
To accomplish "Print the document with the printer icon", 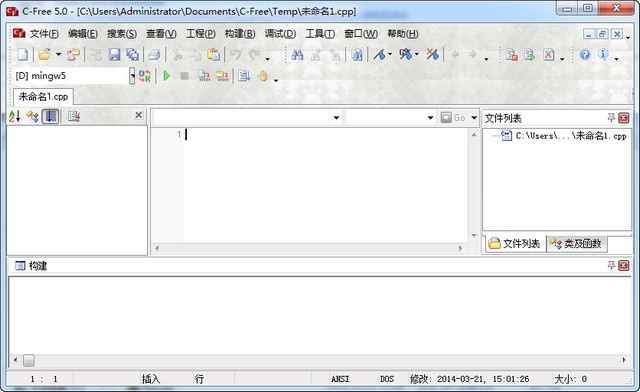I will point(154,54).
